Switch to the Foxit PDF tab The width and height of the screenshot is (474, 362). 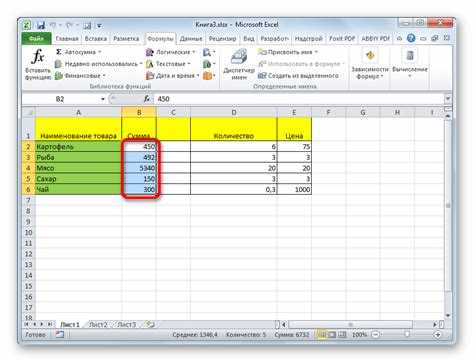(x=342, y=39)
